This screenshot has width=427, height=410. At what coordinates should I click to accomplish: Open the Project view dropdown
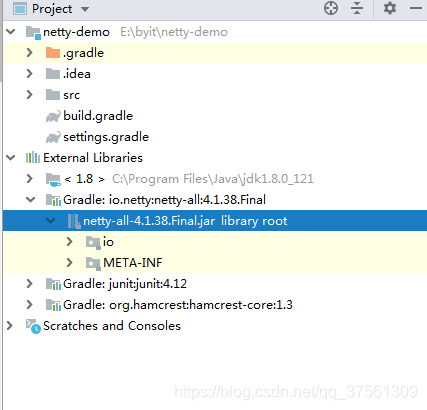pos(85,9)
